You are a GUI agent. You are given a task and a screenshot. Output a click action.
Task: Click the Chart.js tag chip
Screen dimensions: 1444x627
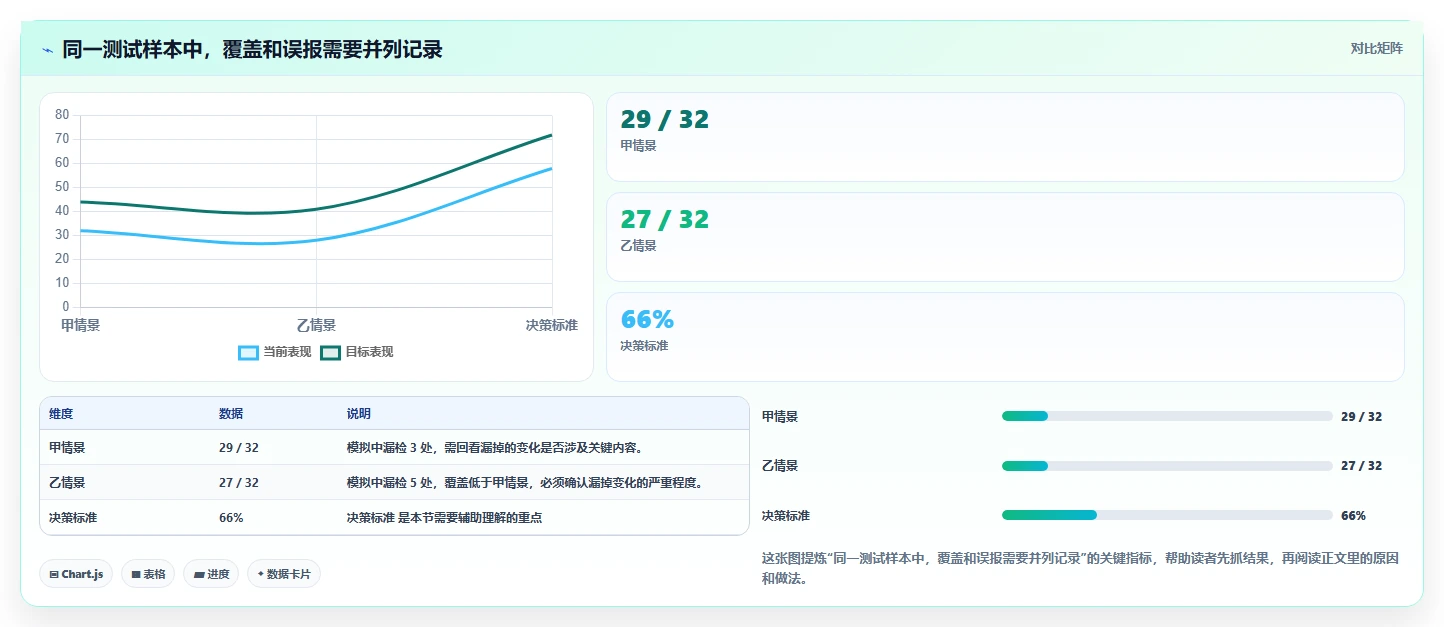point(76,574)
